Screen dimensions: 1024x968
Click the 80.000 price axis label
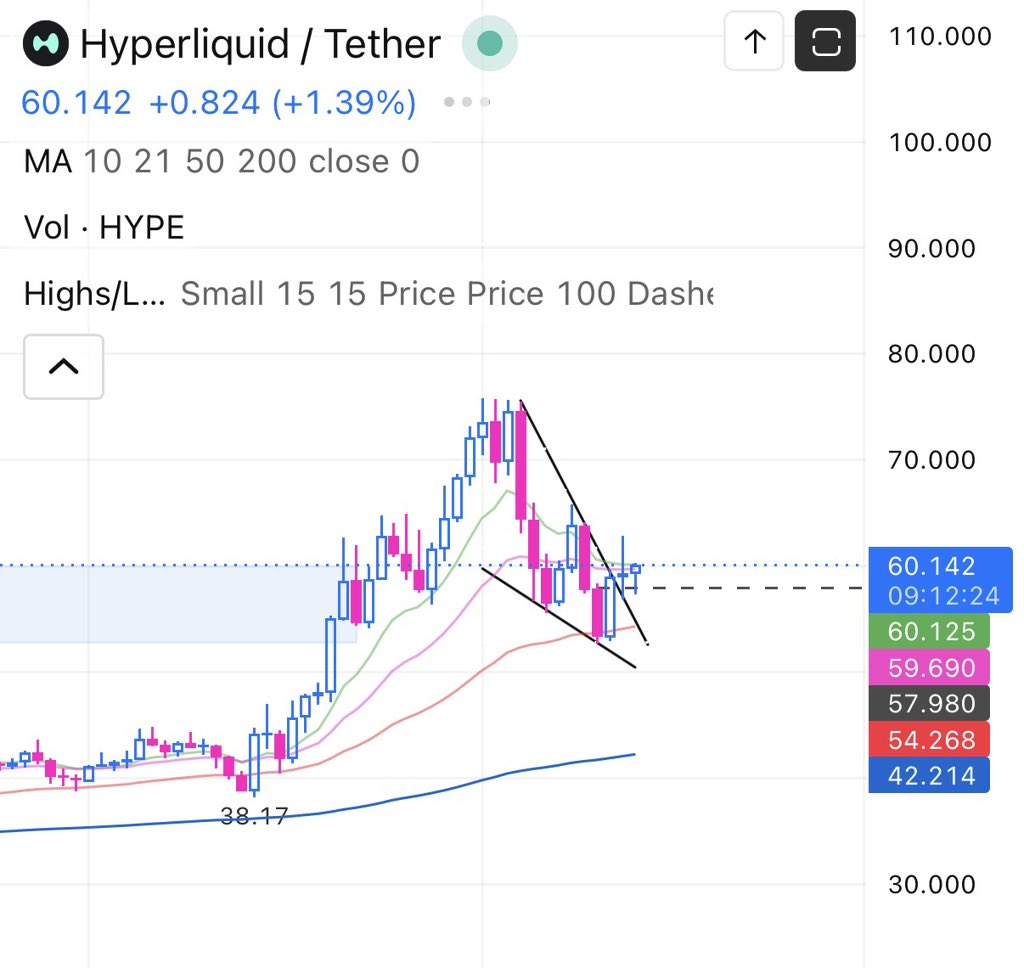pyautogui.click(x=931, y=354)
